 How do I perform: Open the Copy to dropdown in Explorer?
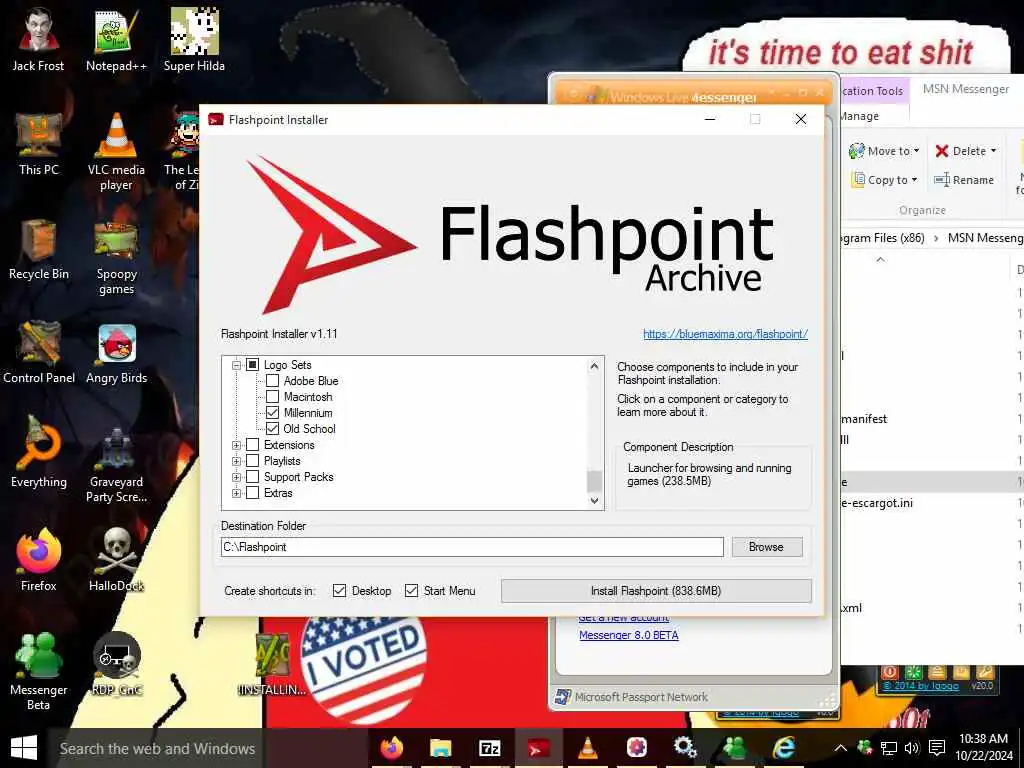coord(884,180)
